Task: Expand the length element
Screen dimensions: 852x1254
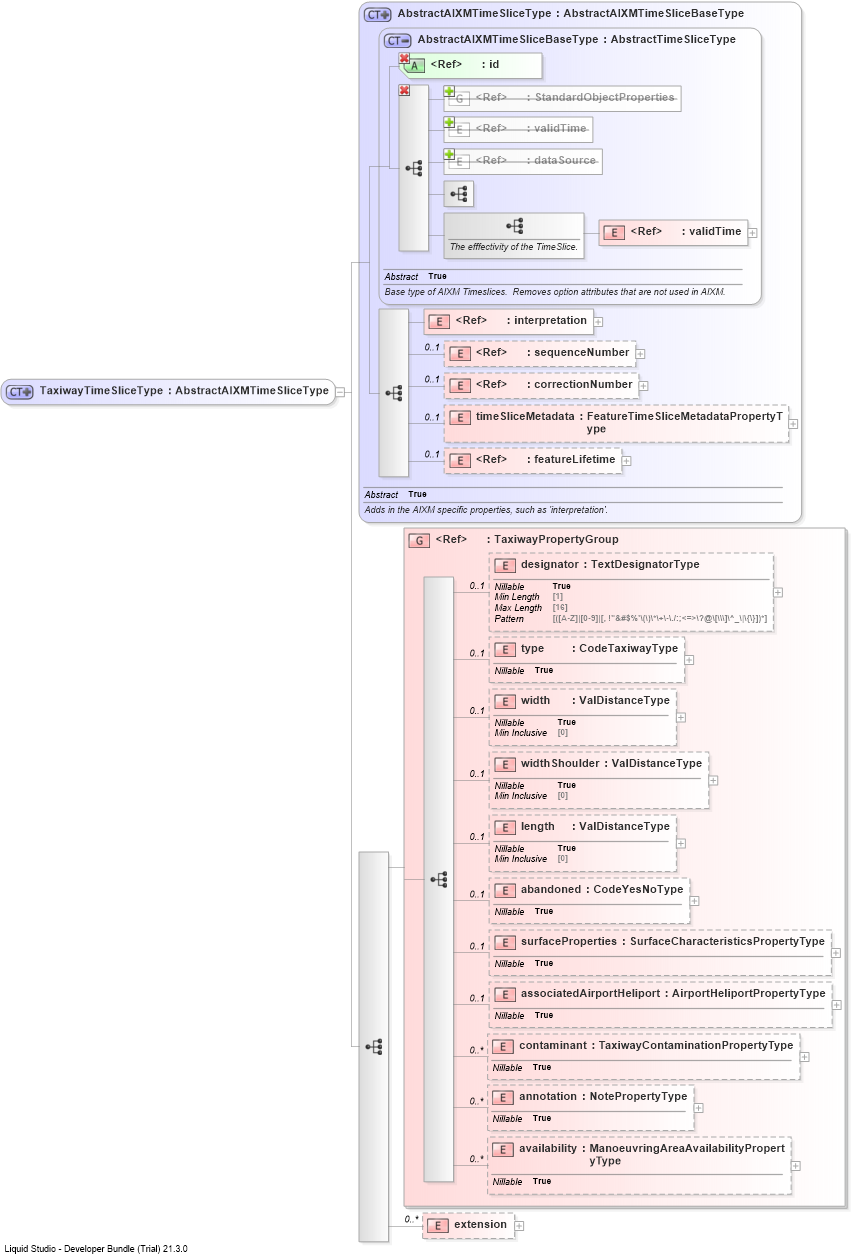Action: point(681,843)
